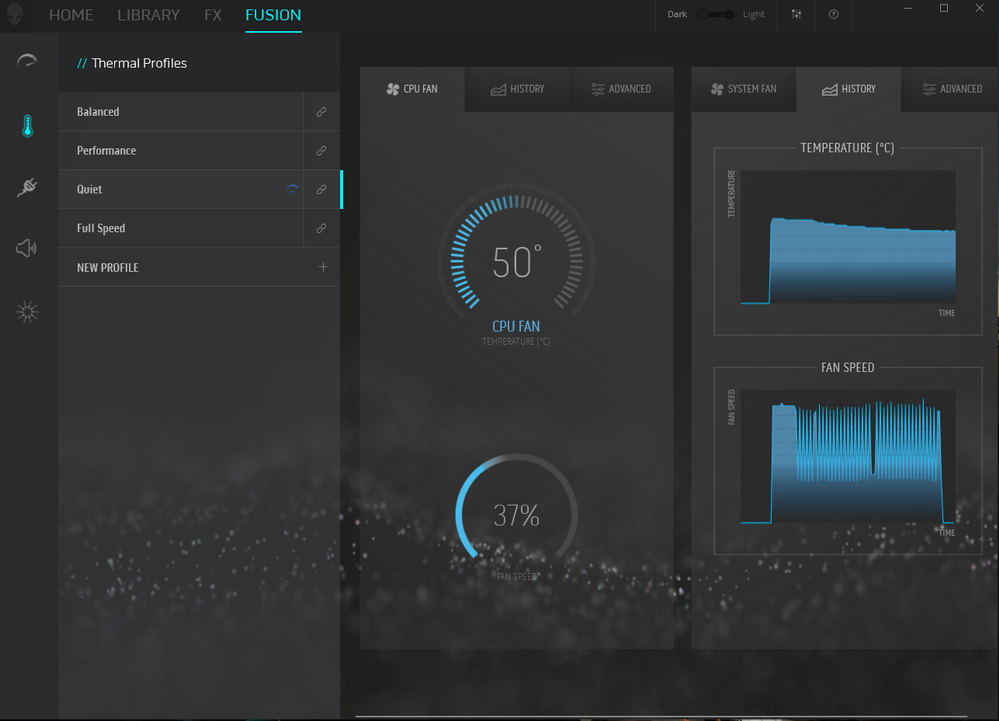
Task: Maximize the Alienware Command Center window
Action: point(944,8)
